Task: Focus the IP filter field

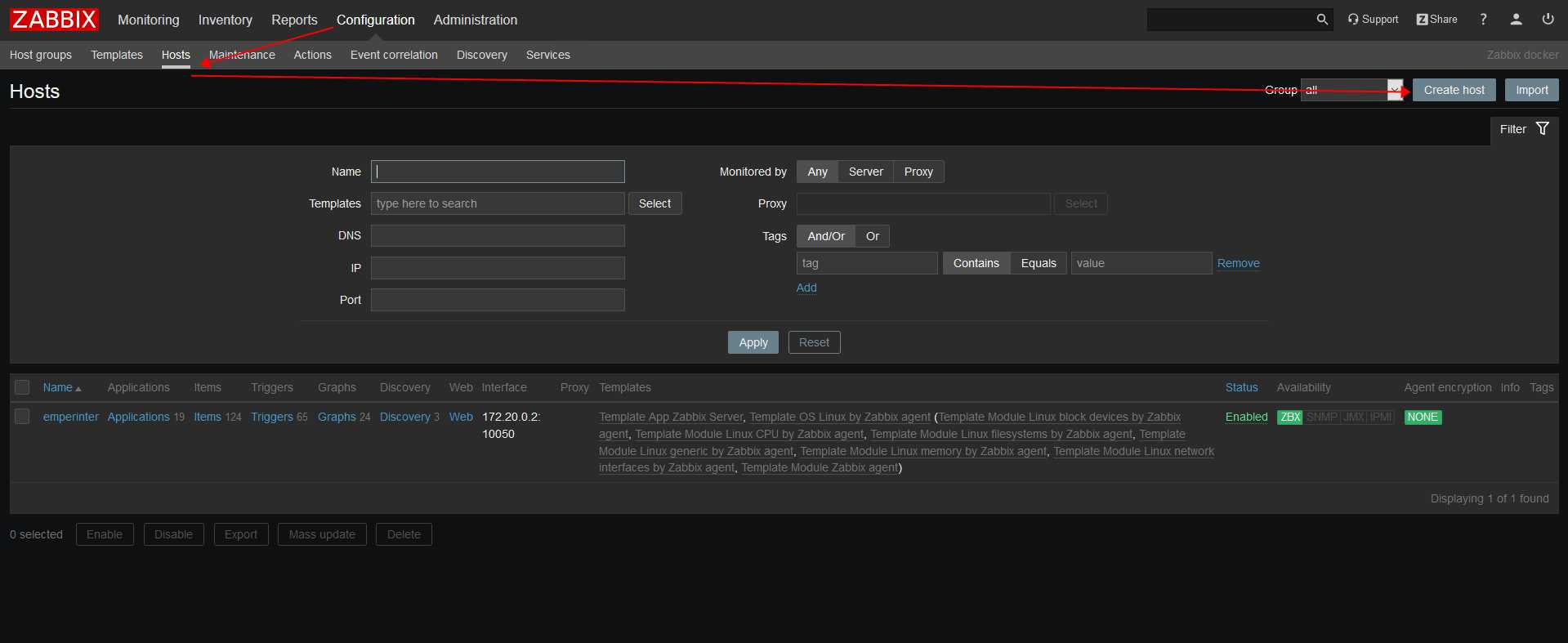Action: (498, 268)
